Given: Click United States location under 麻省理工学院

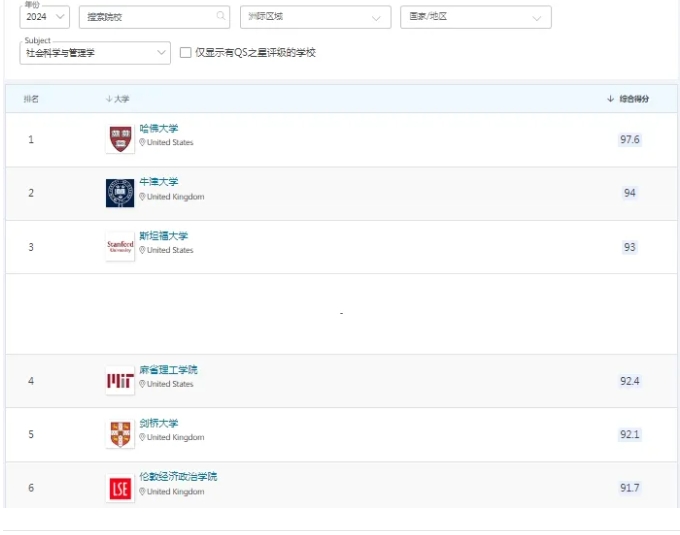Looking at the screenshot, I should coord(170,384).
